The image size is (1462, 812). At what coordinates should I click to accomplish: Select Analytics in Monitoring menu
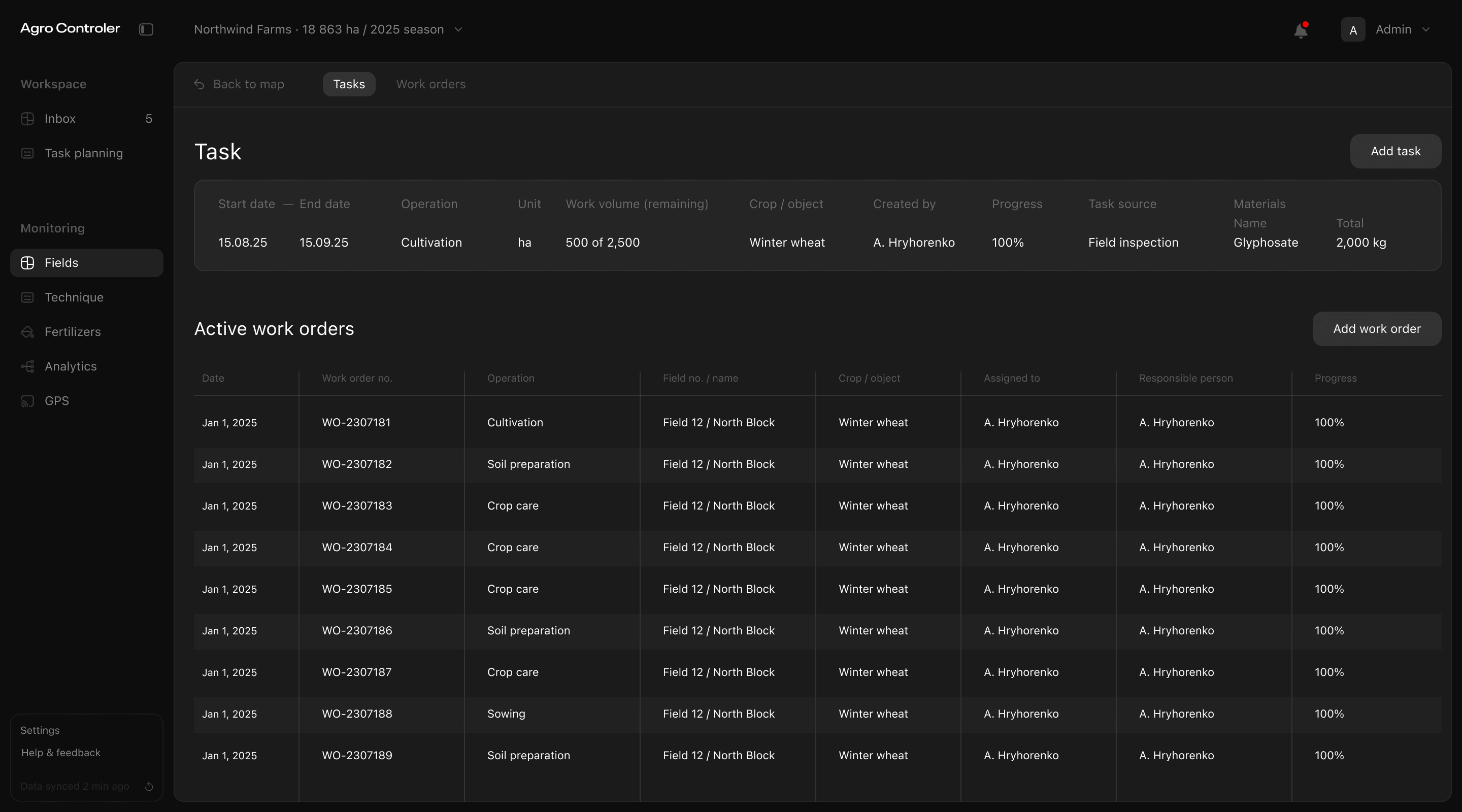point(87,366)
